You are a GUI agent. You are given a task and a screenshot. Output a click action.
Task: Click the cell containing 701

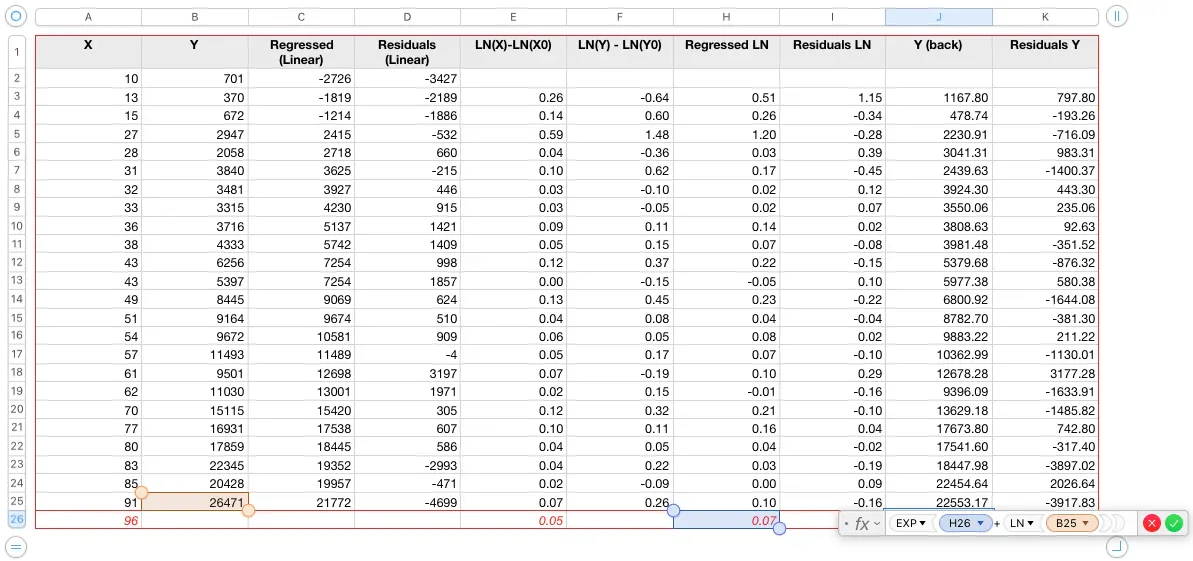tap(195, 78)
